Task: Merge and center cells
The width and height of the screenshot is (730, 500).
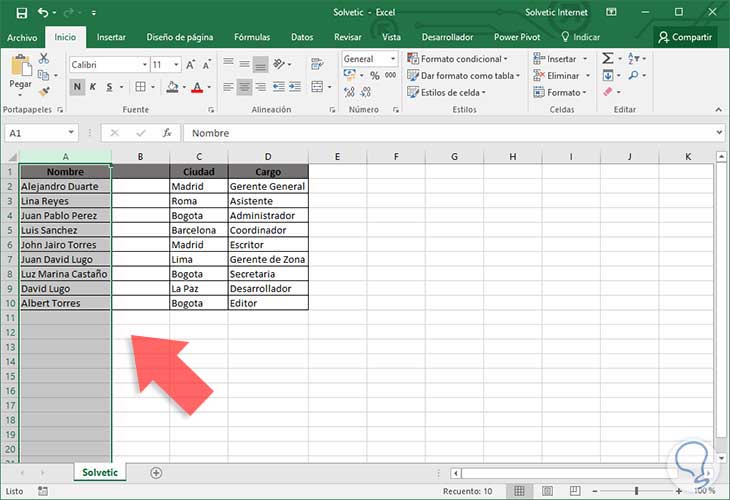Action: (x=317, y=87)
